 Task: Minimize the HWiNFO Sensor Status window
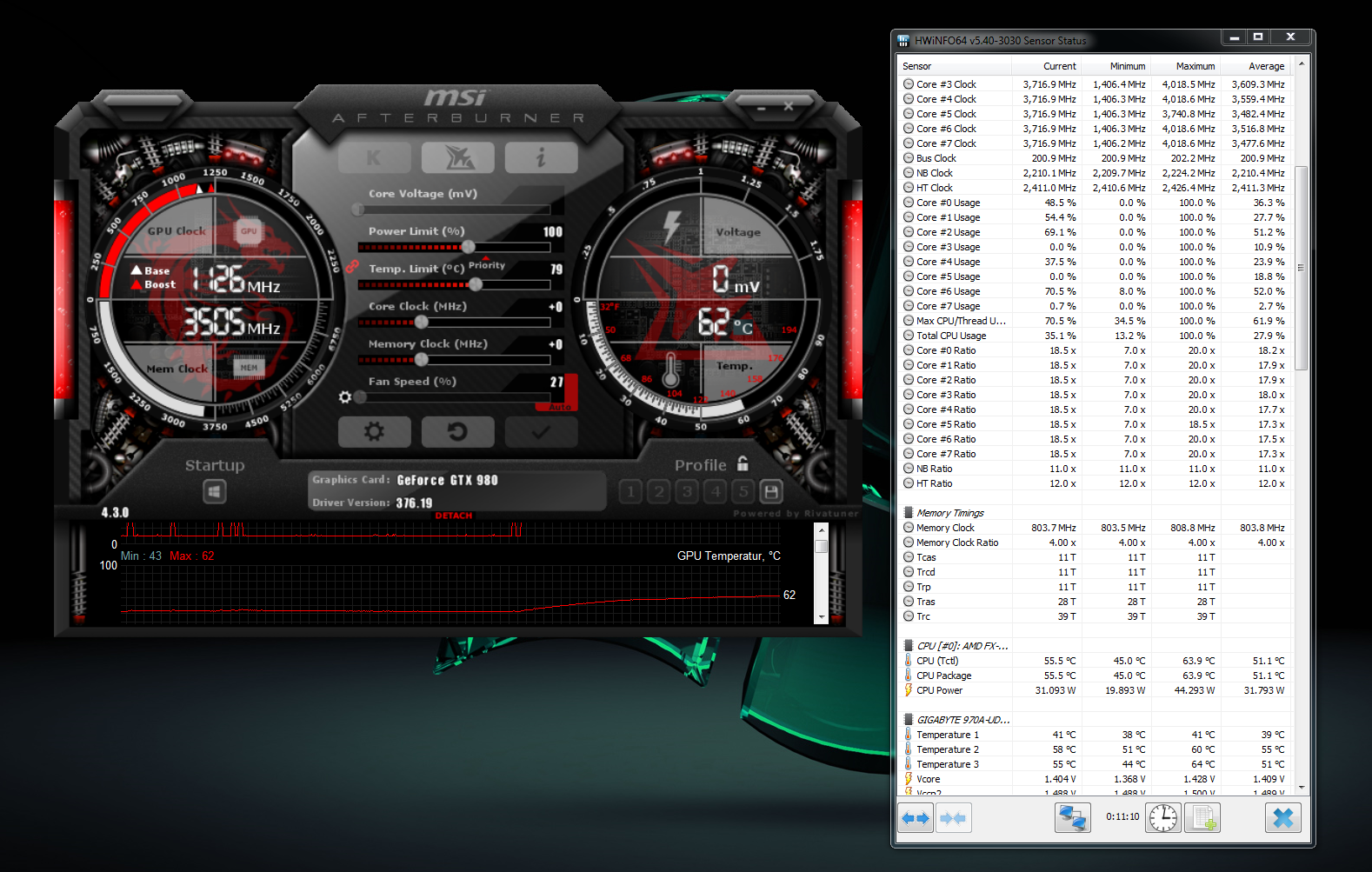point(1234,37)
